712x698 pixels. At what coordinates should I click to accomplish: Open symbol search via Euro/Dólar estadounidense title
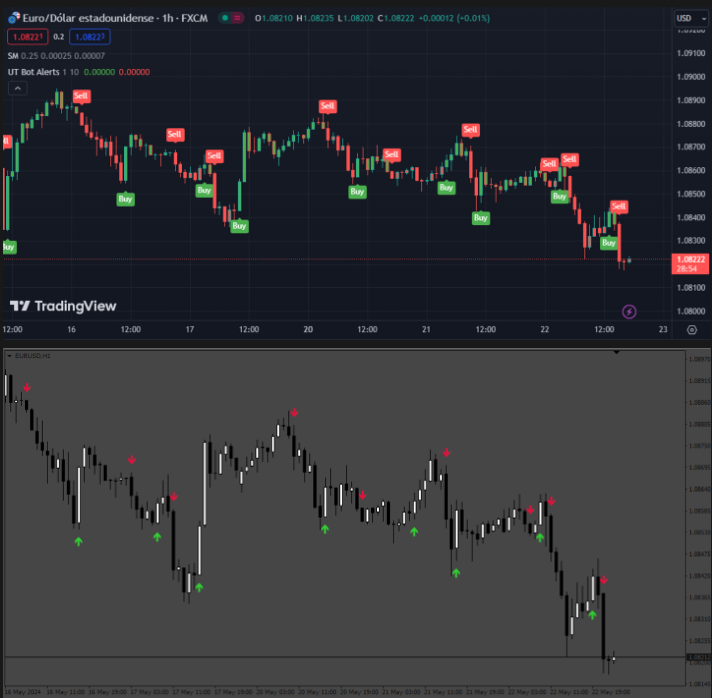tap(115, 18)
